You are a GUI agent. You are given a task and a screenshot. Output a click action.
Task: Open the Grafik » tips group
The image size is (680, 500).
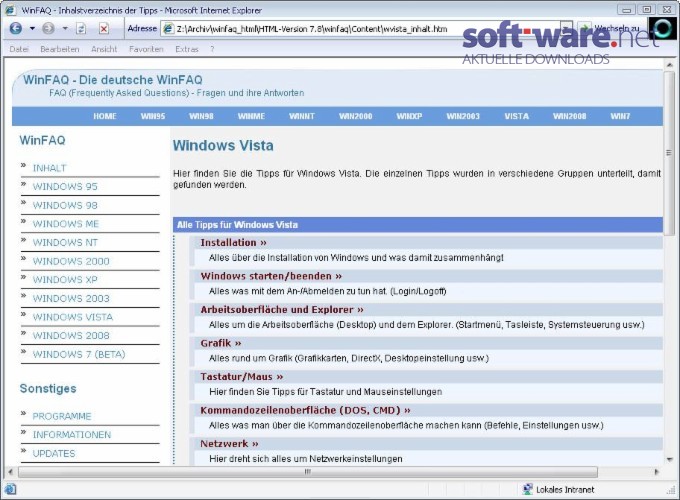click(x=221, y=343)
